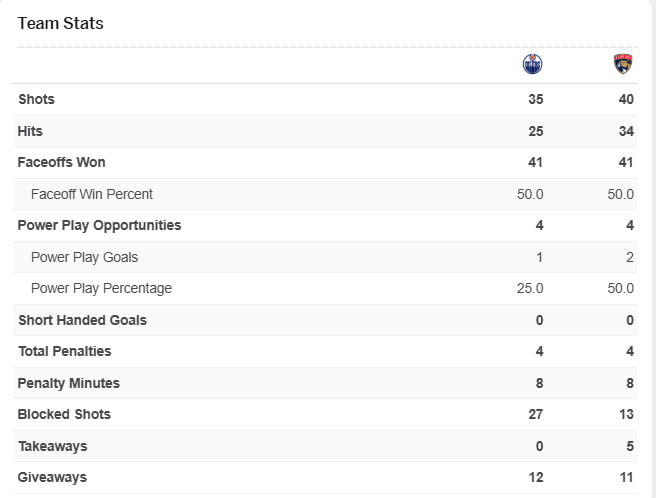The image size is (656, 498).
Task: Click the Giveaways row label
Action: coord(52,477)
